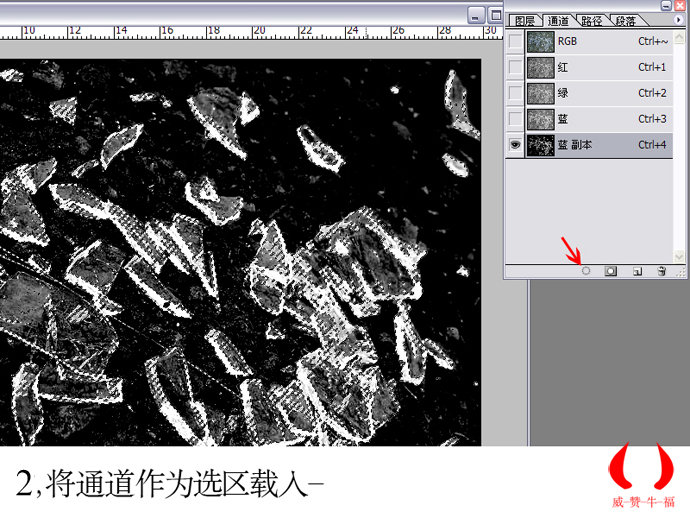Screen dimensions: 690x518
Task: Minimize the Channels palette
Action: pos(666,5)
